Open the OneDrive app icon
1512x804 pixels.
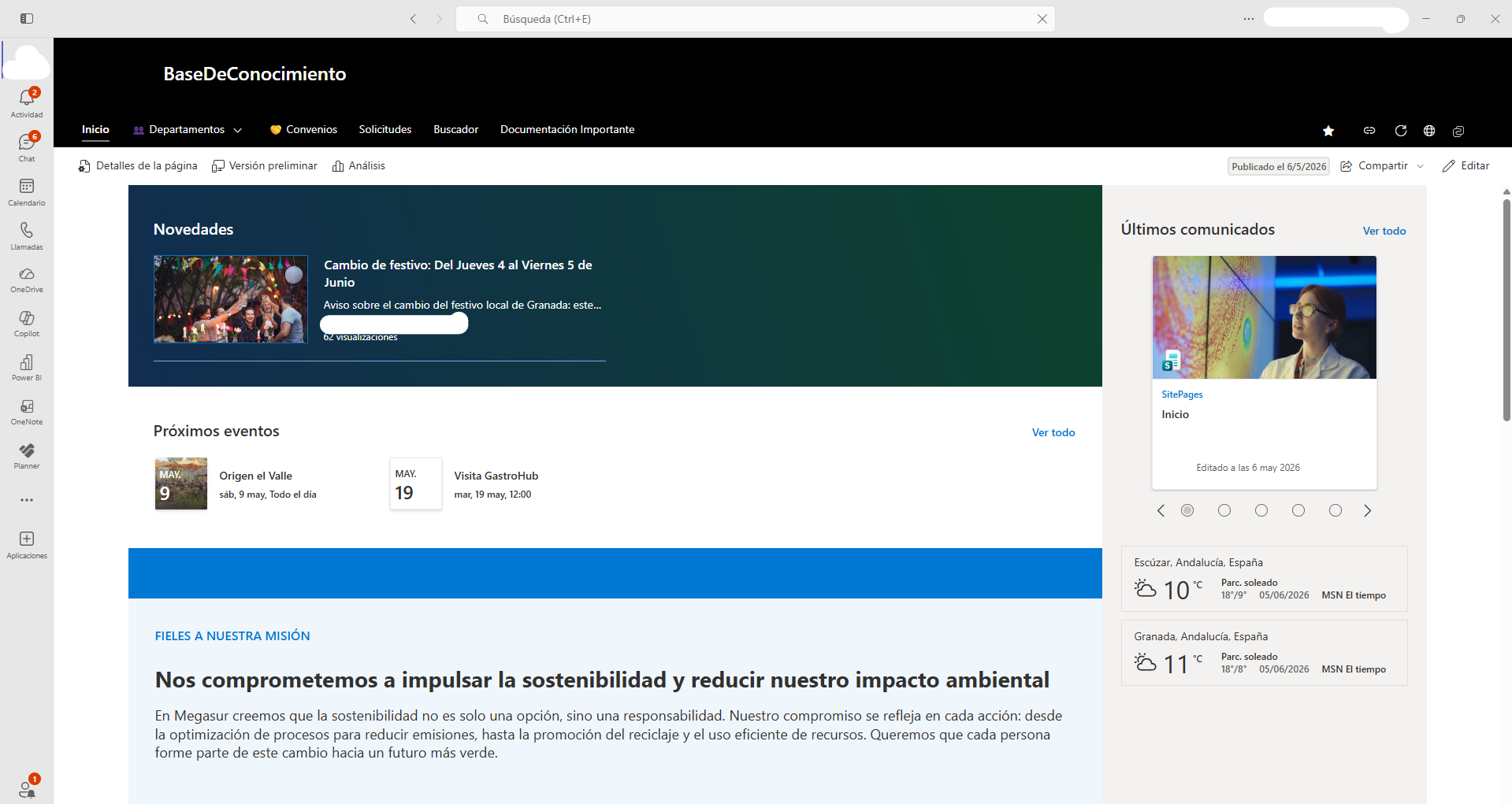pyautogui.click(x=27, y=279)
